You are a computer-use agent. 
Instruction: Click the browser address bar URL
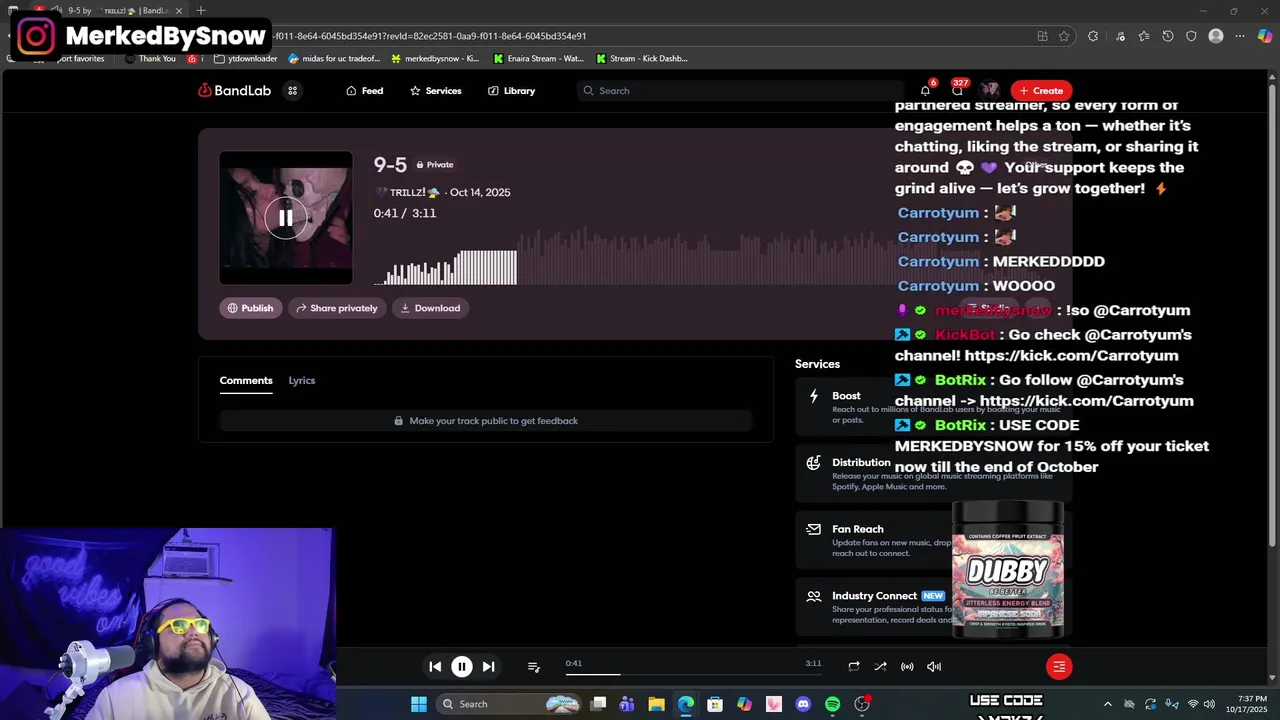click(430, 36)
